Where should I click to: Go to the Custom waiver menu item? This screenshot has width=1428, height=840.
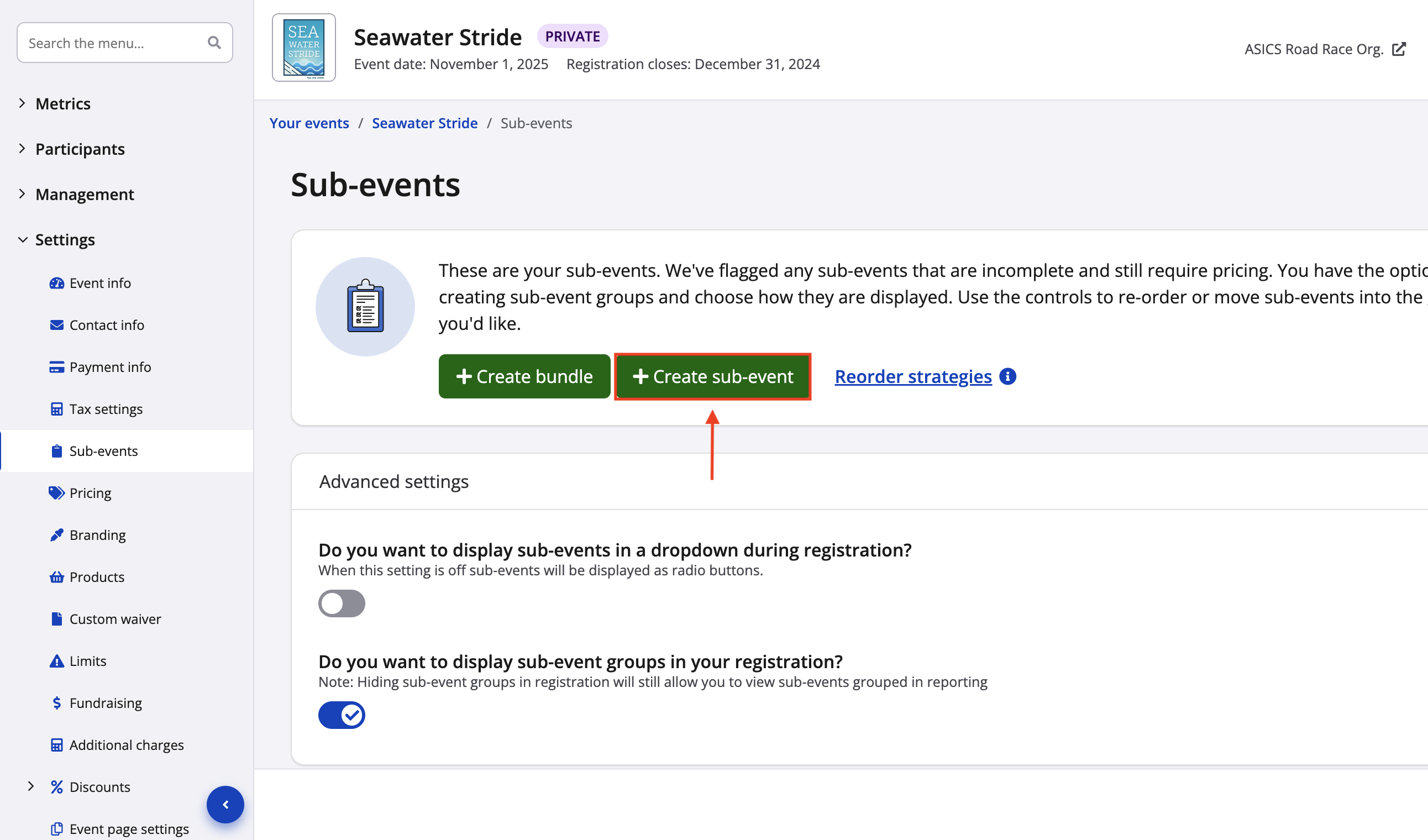(x=115, y=618)
